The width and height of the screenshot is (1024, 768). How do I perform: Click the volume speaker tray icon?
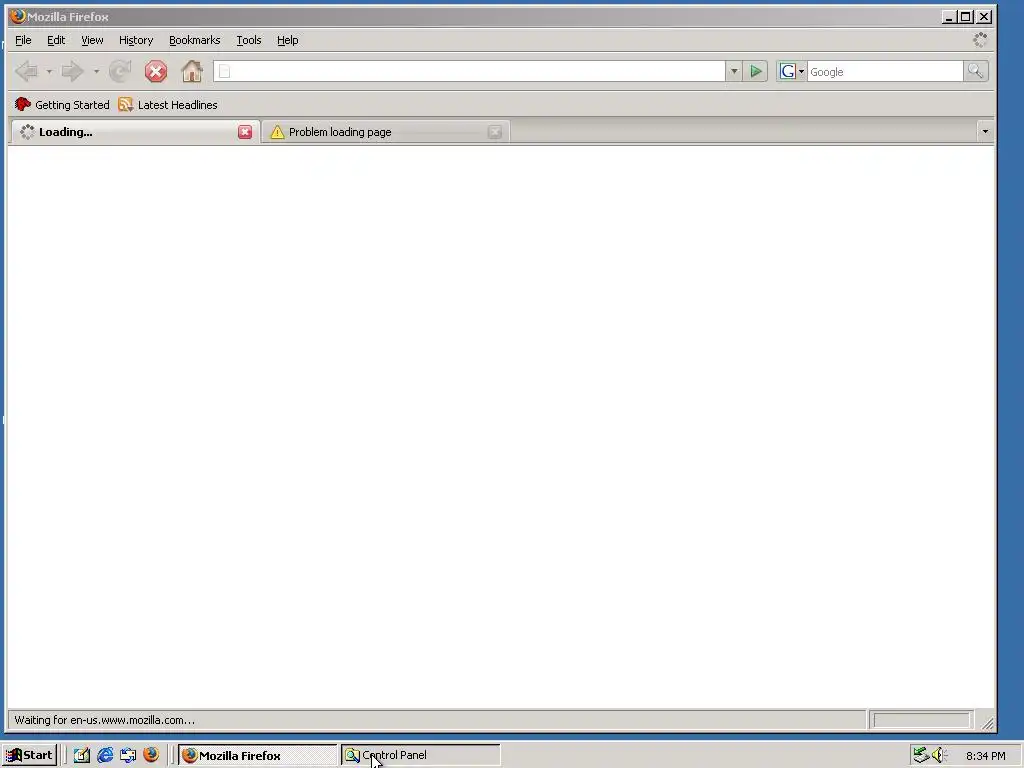click(x=939, y=755)
